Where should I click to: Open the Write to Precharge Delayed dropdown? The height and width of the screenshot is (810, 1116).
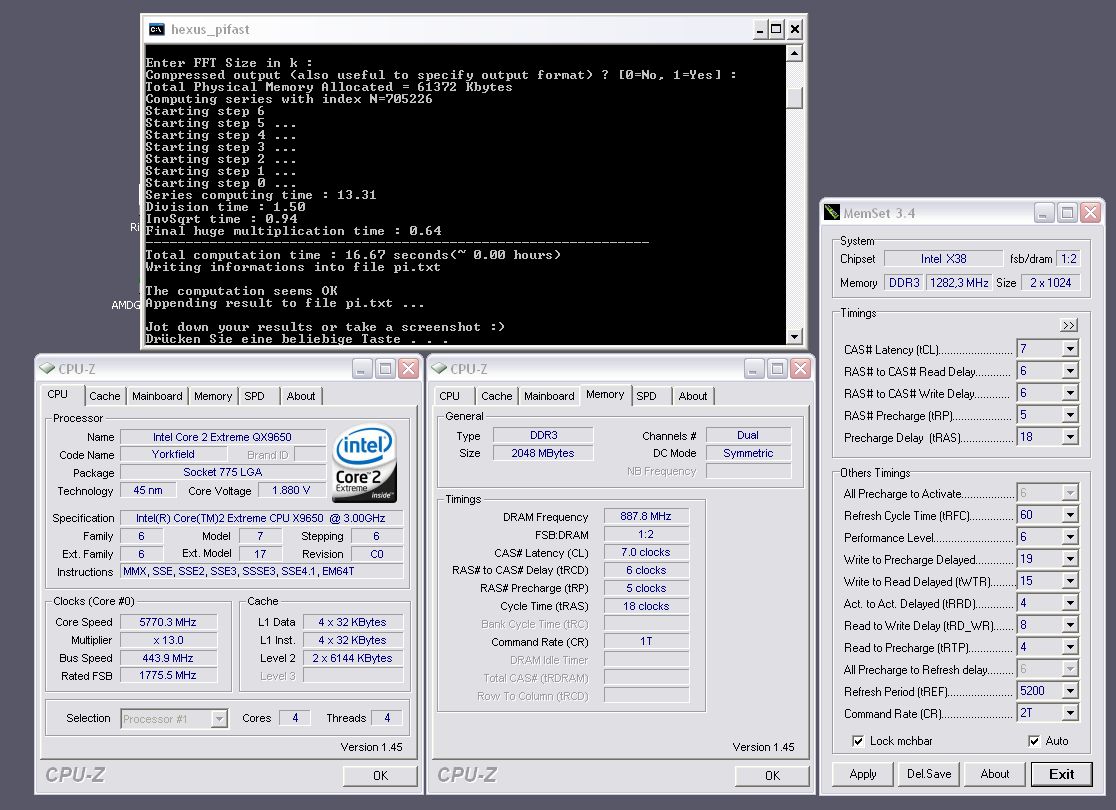point(1070,559)
